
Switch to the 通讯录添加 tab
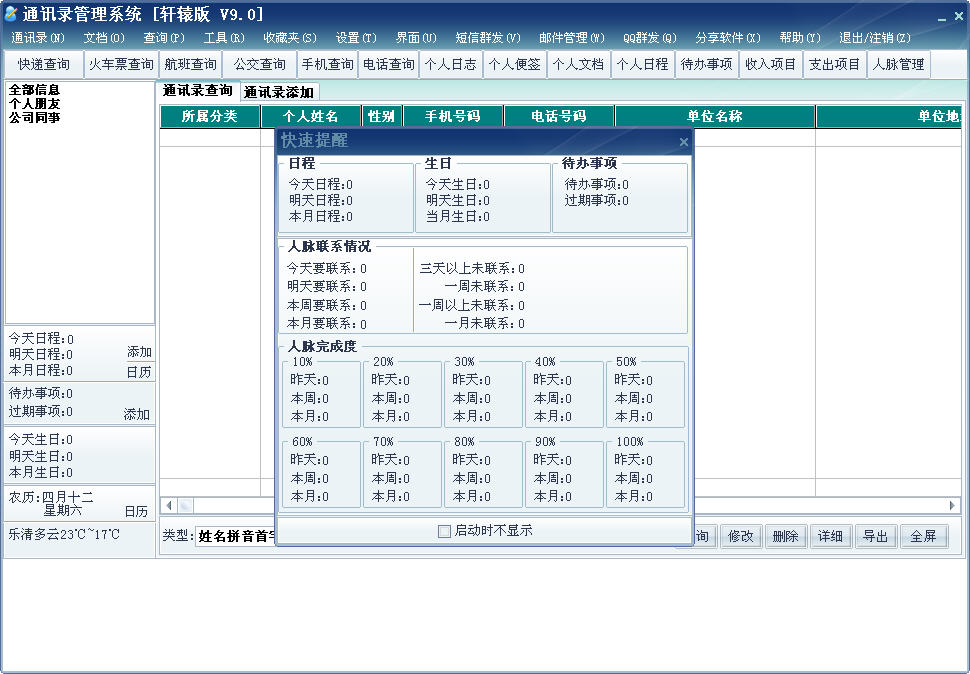pyautogui.click(x=278, y=92)
